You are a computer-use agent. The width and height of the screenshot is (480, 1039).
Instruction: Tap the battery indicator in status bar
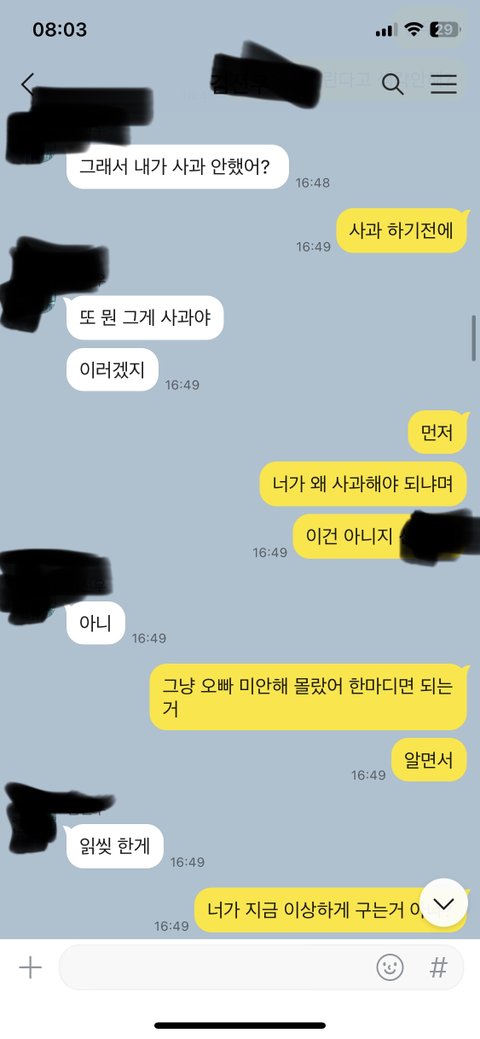445,30
